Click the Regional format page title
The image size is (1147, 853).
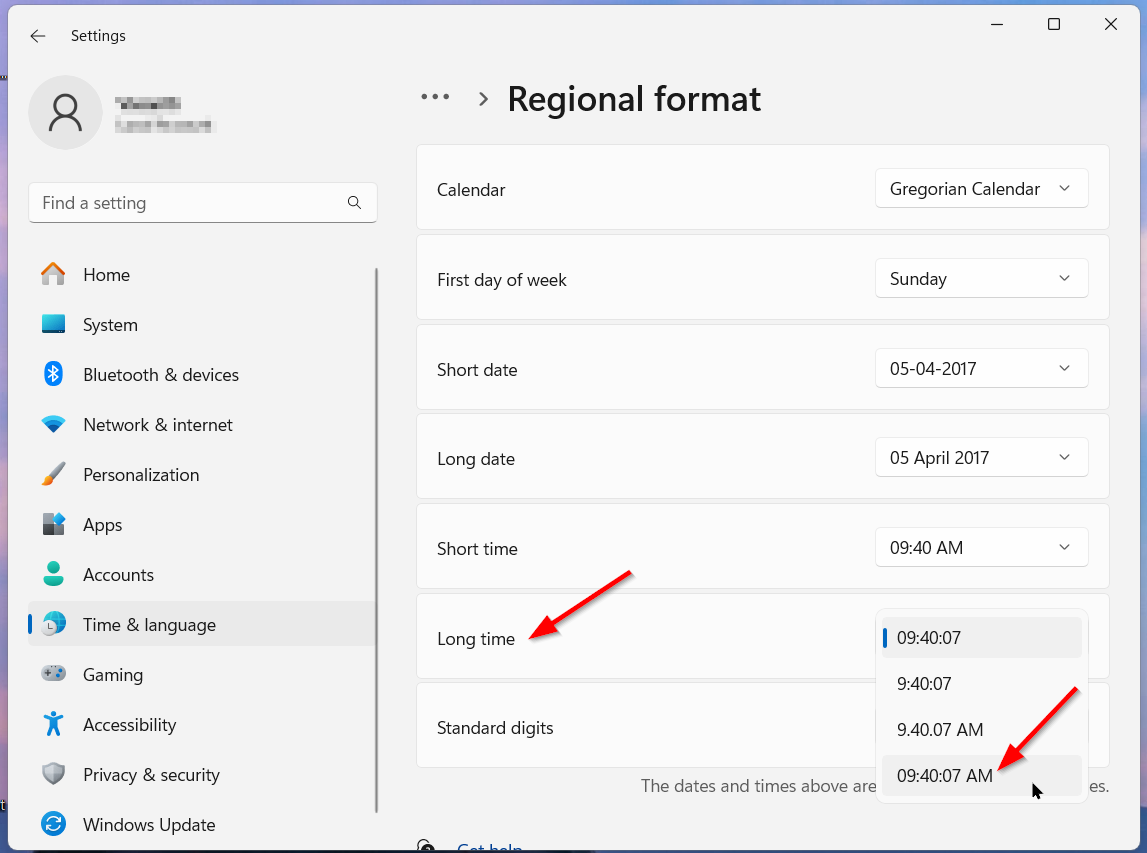click(x=634, y=99)
